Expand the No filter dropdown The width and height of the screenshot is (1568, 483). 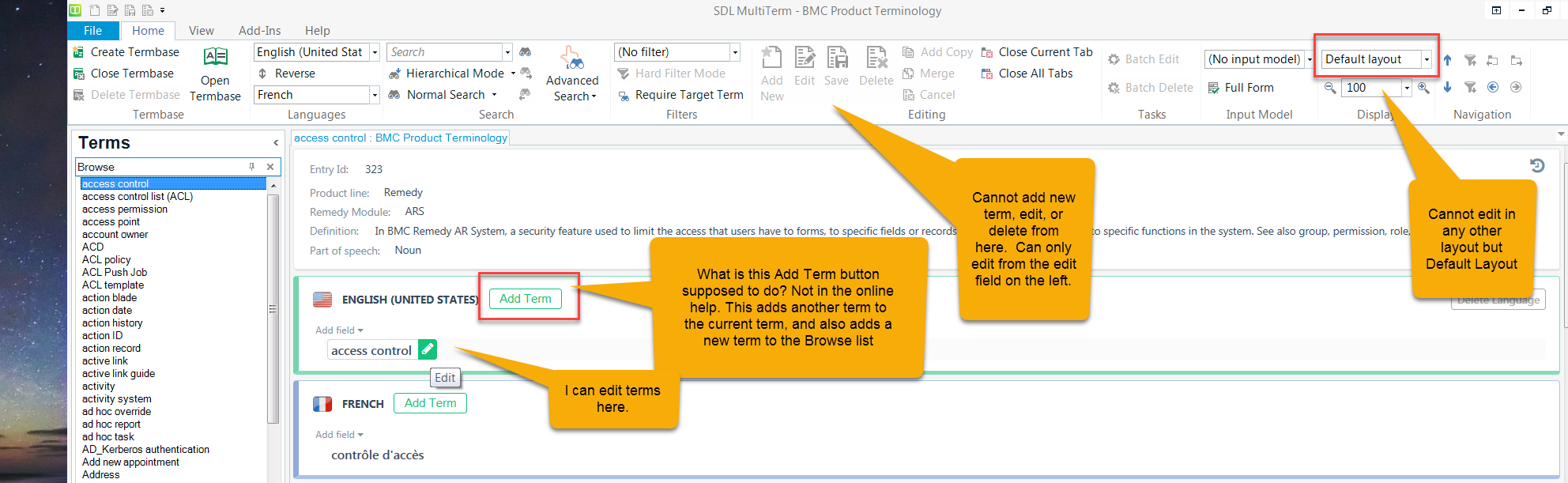pos(734,52)
